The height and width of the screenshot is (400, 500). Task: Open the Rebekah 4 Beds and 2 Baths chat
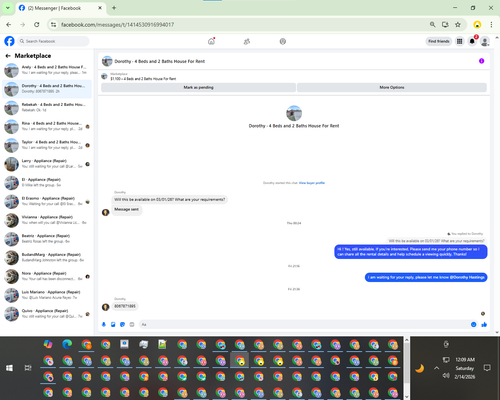tap(47, 107)
